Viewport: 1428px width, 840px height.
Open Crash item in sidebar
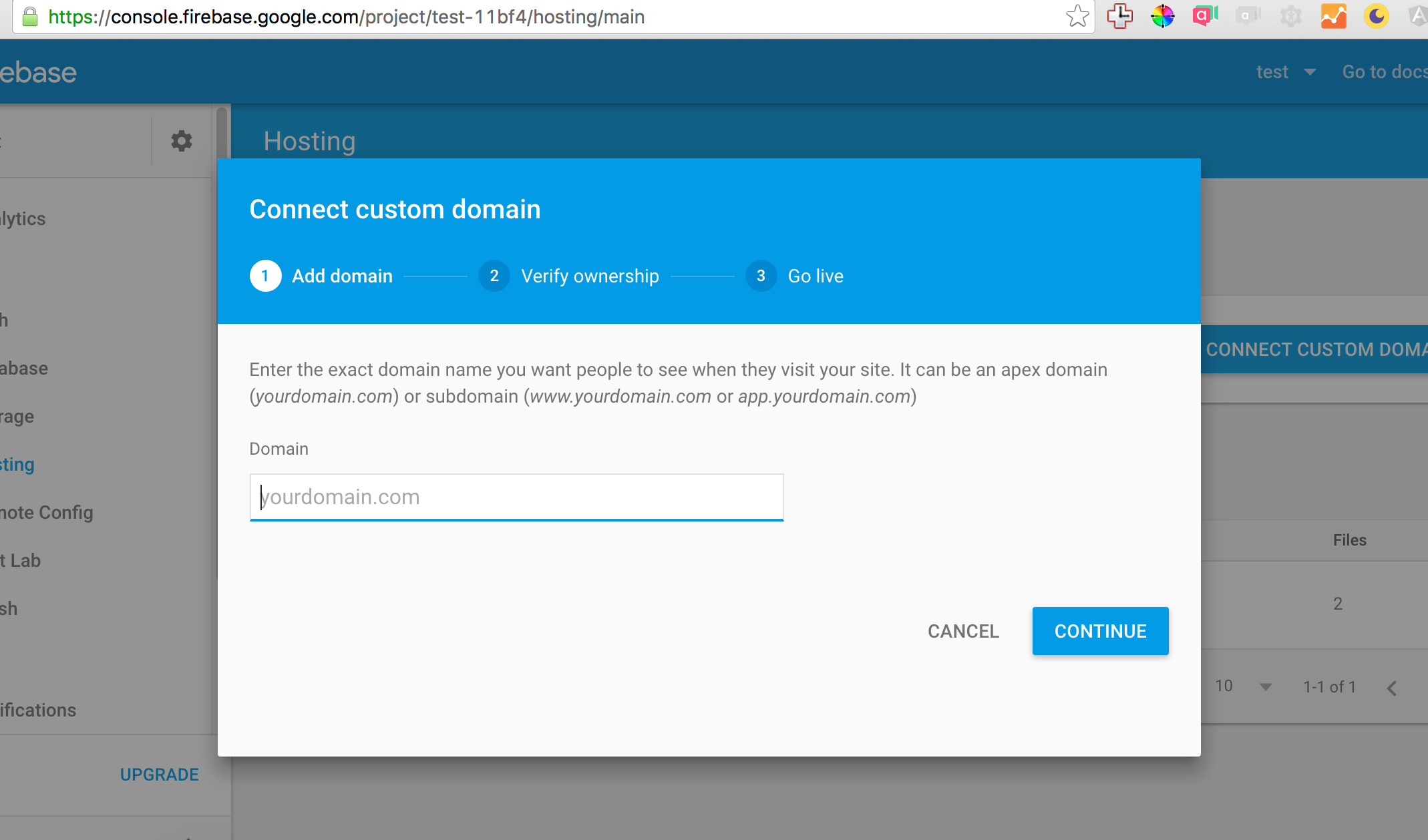[9, 608]
